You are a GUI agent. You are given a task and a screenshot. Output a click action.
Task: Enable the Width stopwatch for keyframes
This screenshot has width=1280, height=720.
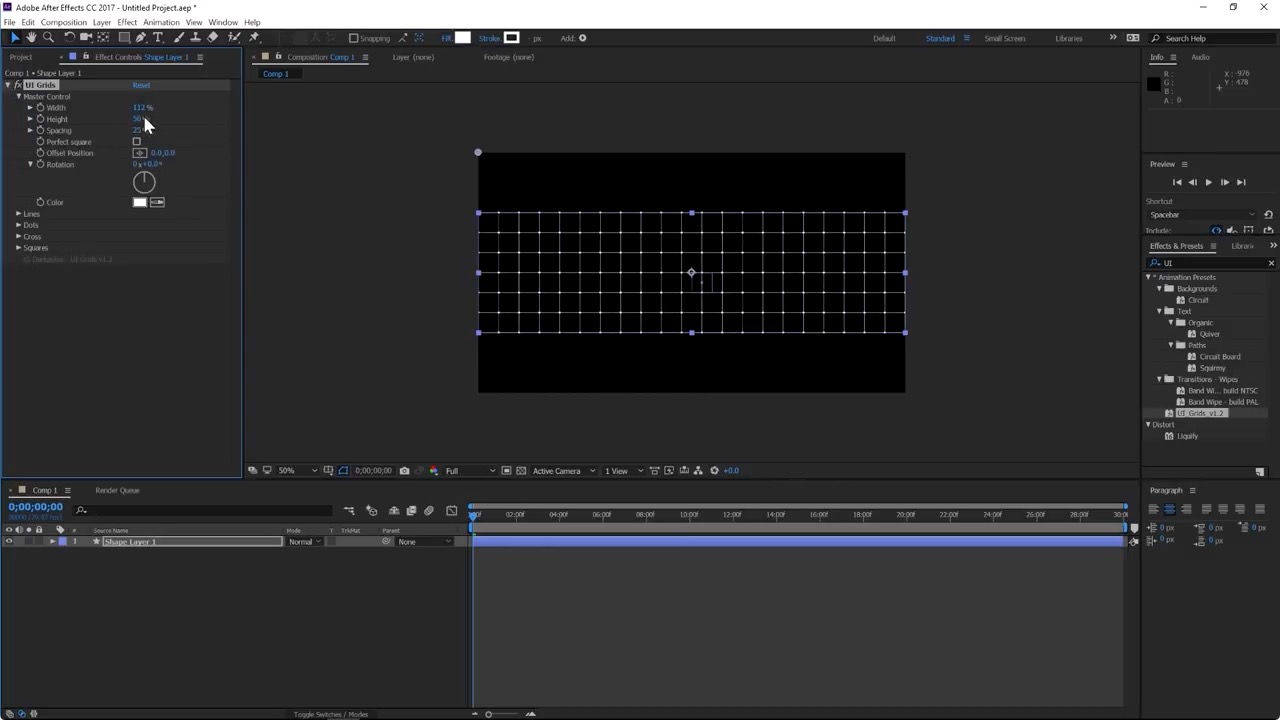[40, 107]
